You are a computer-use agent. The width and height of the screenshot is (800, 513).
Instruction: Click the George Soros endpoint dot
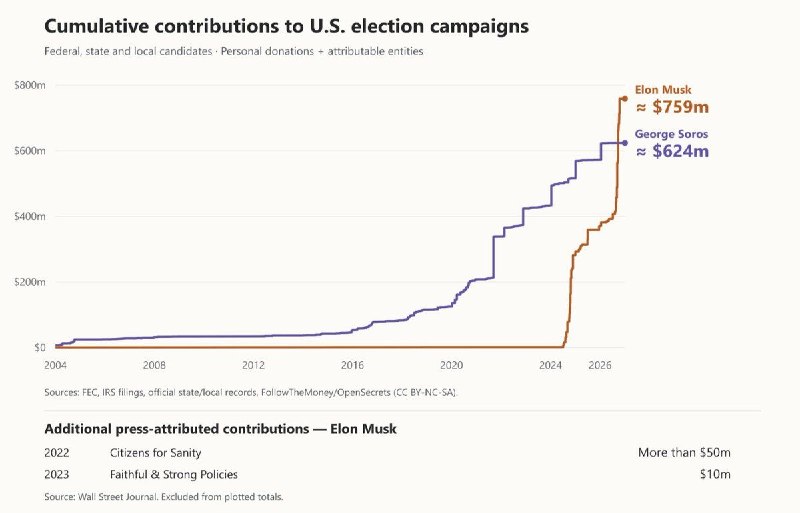[624, 143]
